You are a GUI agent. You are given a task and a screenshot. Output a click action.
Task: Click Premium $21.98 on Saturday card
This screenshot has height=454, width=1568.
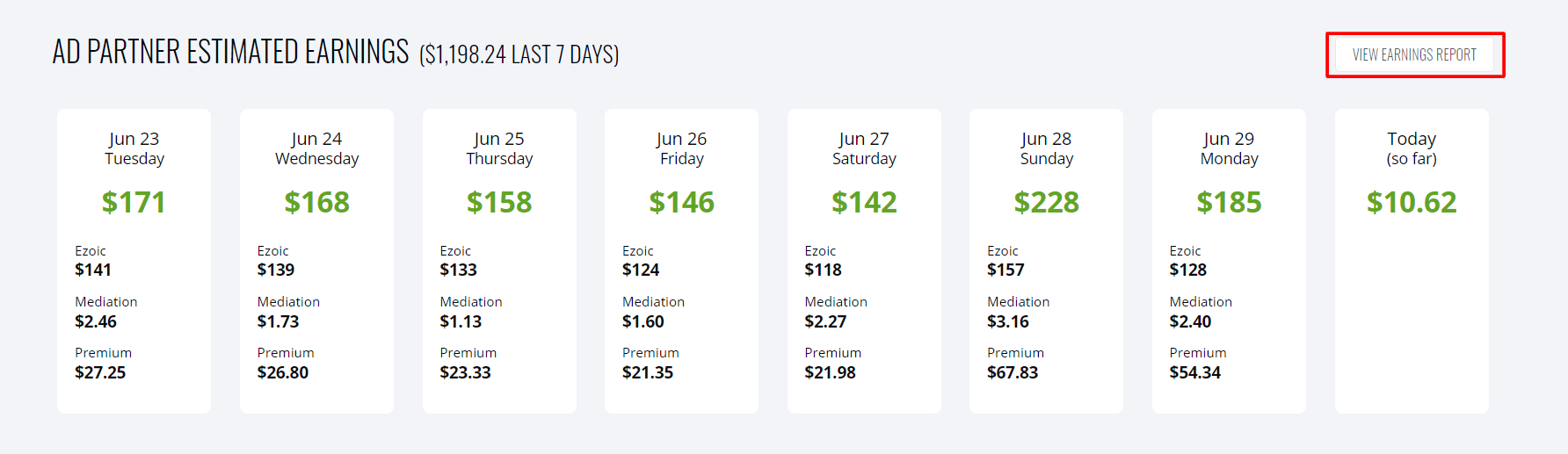[830, 372]
